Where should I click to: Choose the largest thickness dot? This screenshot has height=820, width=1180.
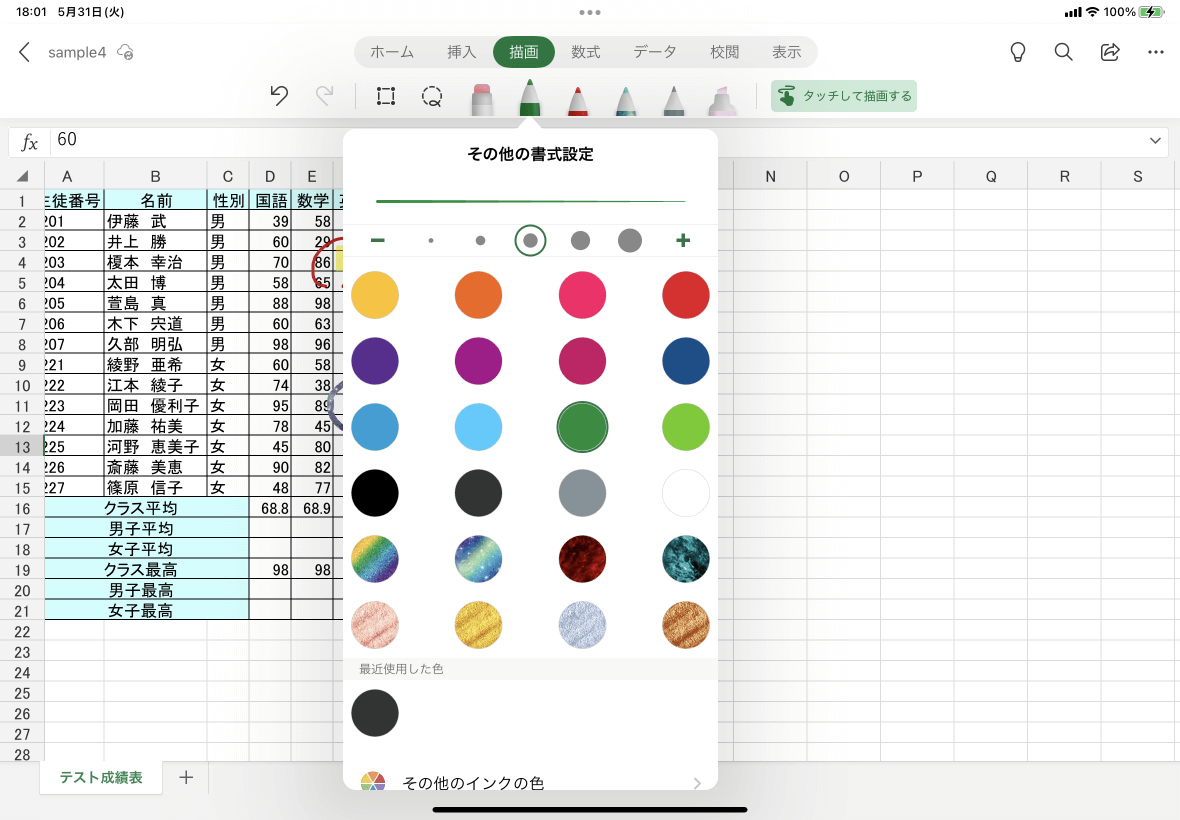pos(630,241)
